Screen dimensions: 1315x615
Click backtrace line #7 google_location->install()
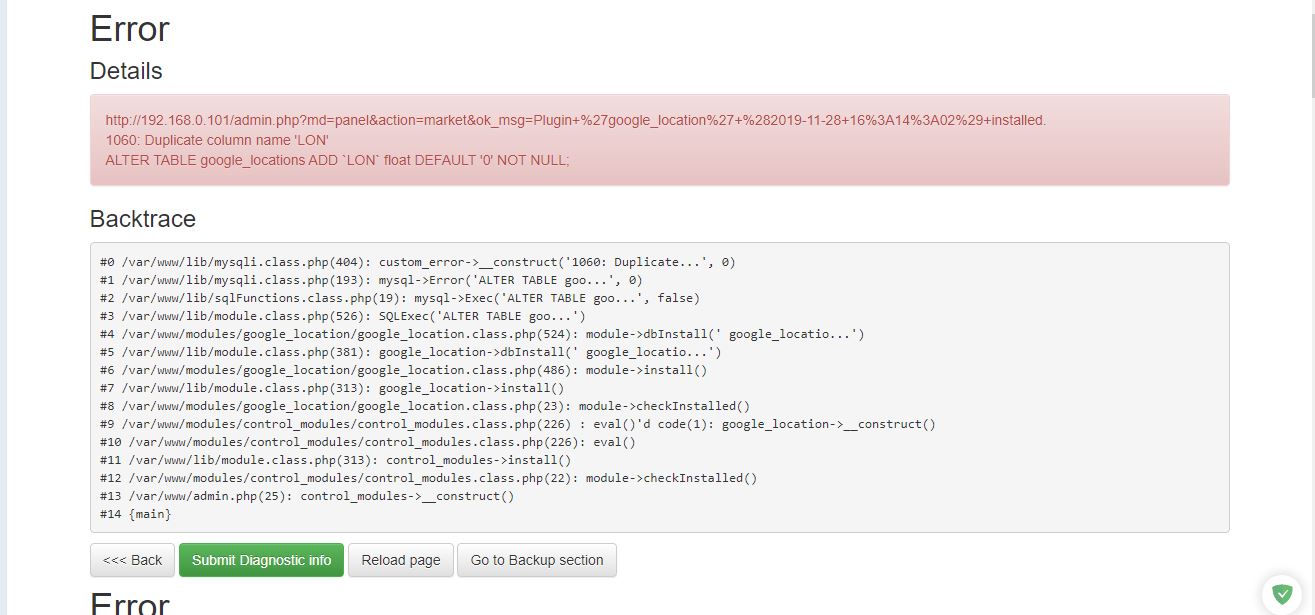(331, 388)
